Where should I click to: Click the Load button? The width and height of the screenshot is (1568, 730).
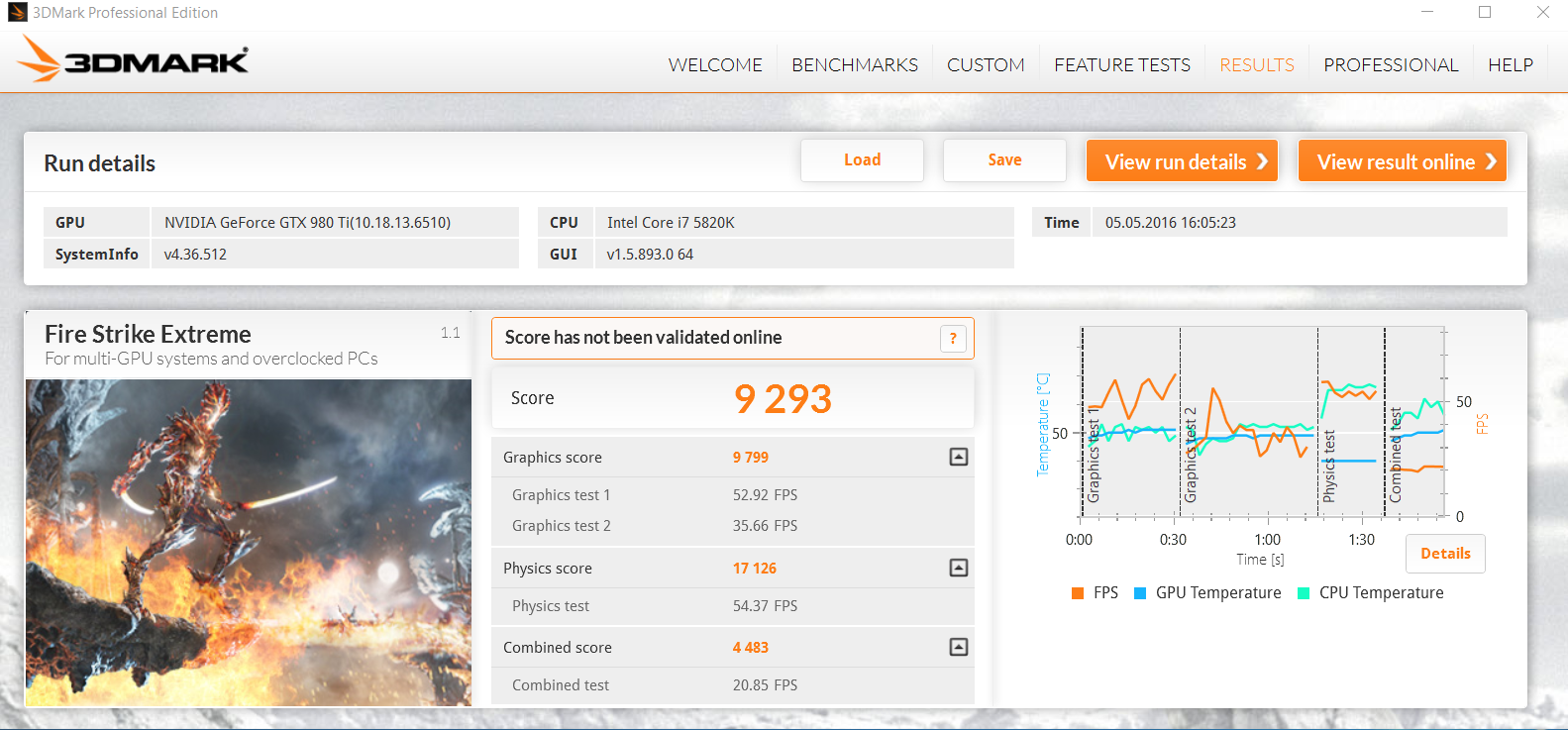point(862,160)
